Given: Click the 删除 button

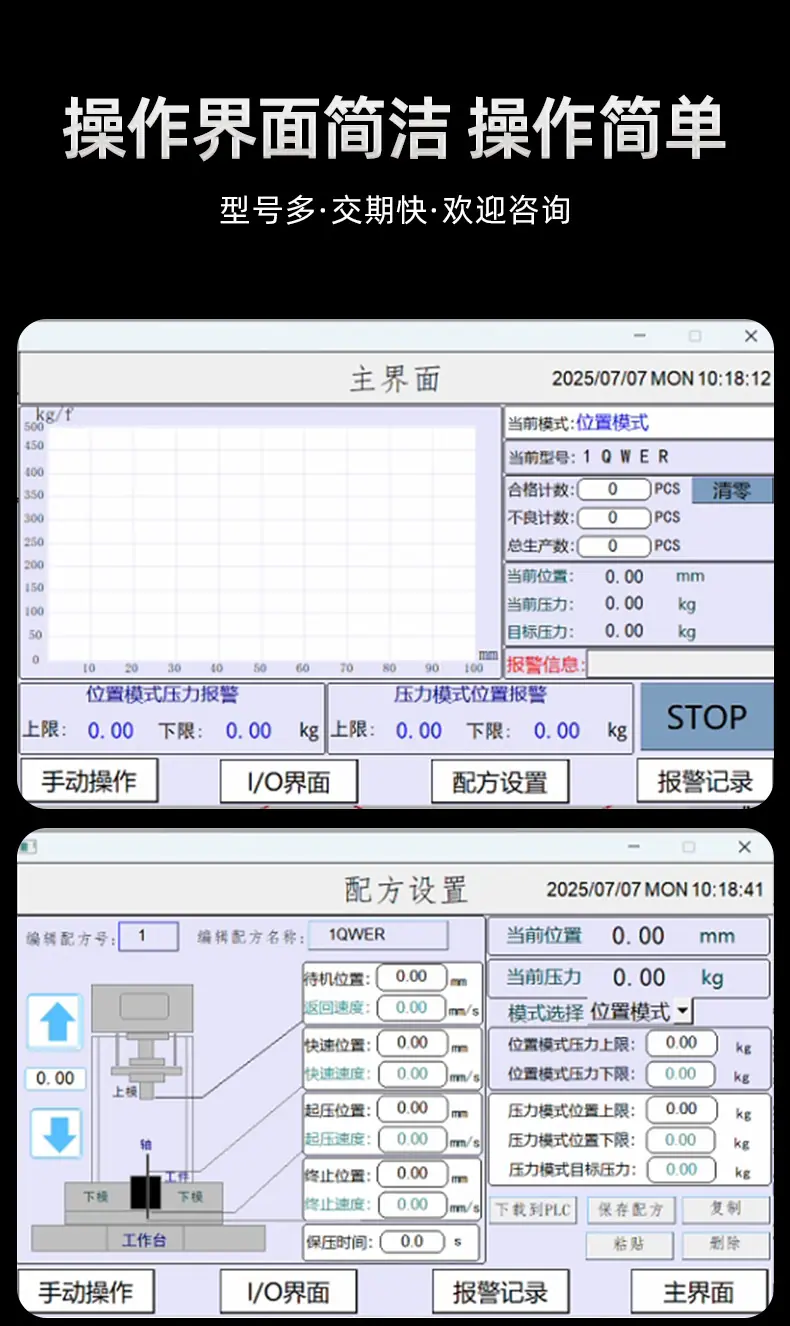Looking at the screenshot, I should (726, 1245).
